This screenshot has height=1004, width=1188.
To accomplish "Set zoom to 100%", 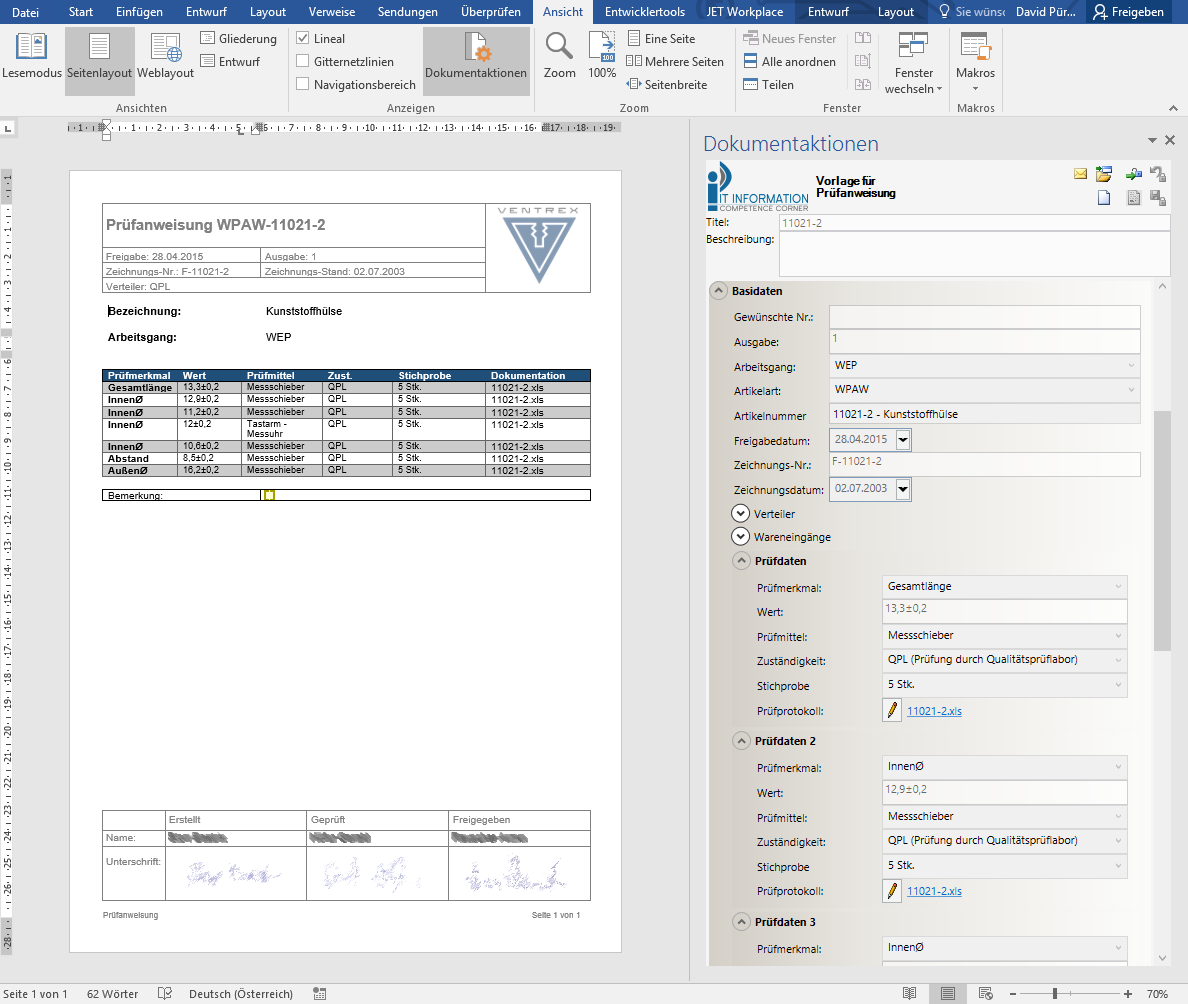I will [x=602, y=57].
